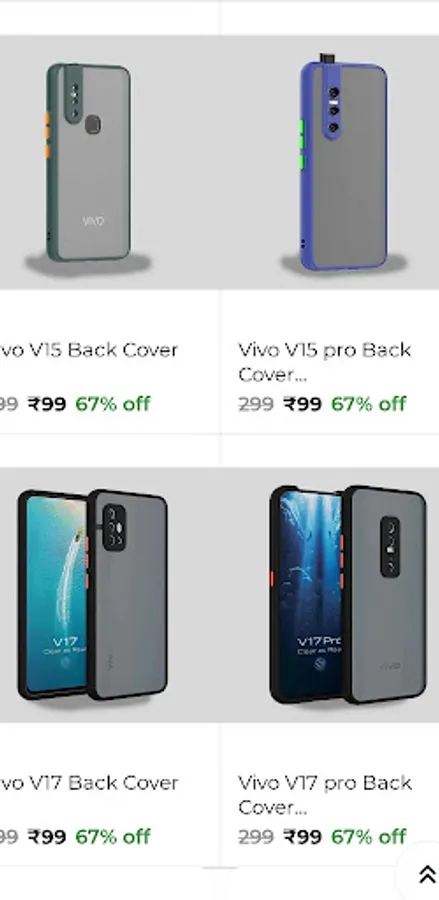Tap the 67% off label on Vivo V15 pro
Image resolution: width=439 pixels, height=900 pixels.
coord(368,404)
